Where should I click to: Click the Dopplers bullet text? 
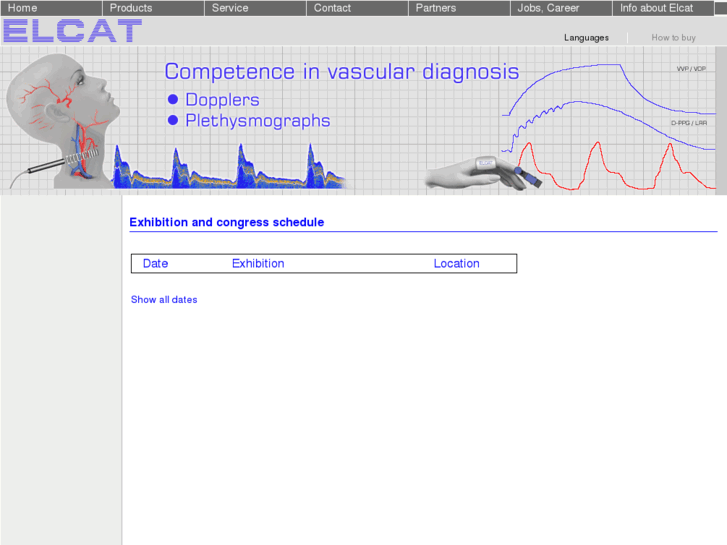[222, 100]
